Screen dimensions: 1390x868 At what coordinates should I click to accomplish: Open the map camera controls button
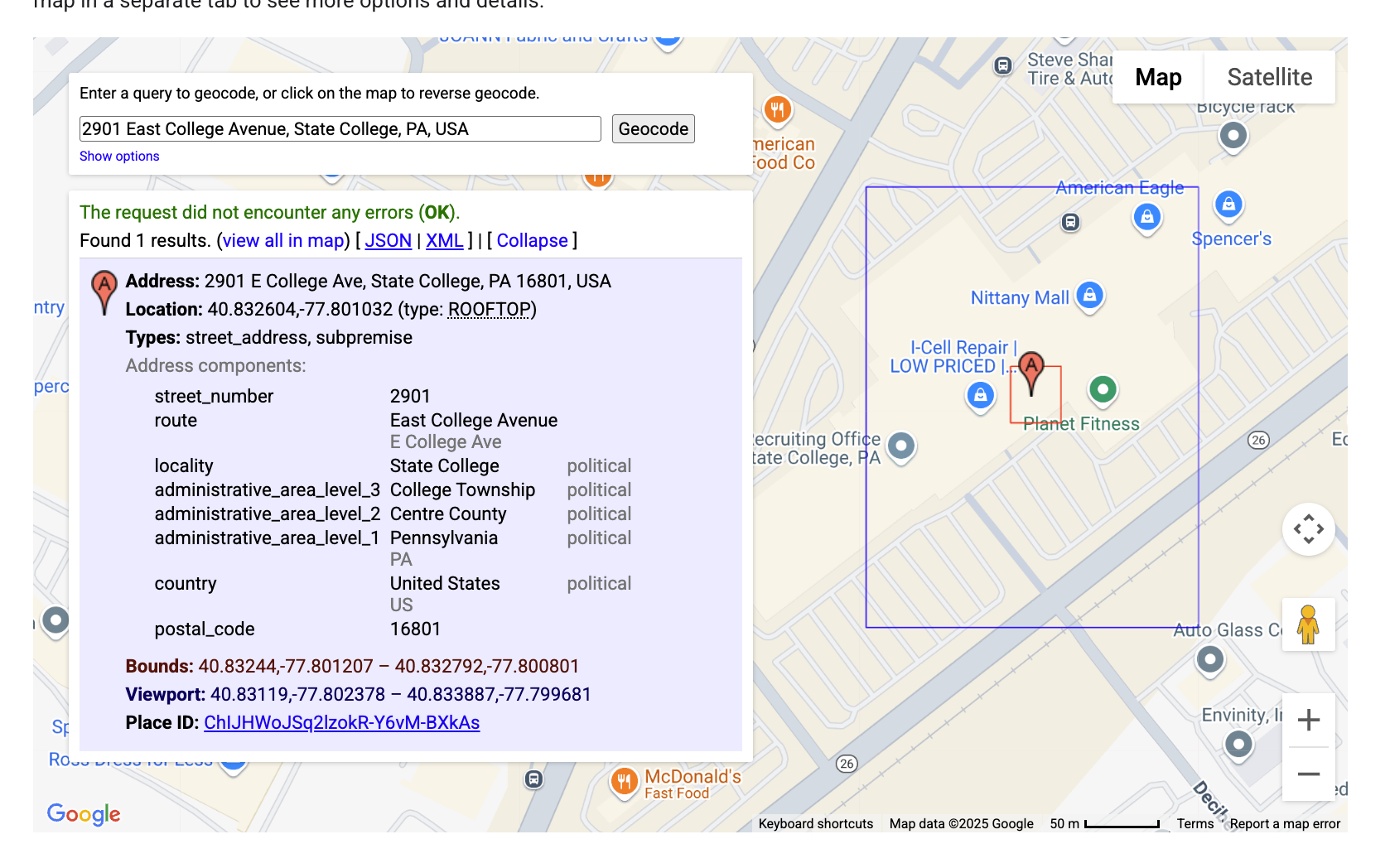(x=1308, y=529)
